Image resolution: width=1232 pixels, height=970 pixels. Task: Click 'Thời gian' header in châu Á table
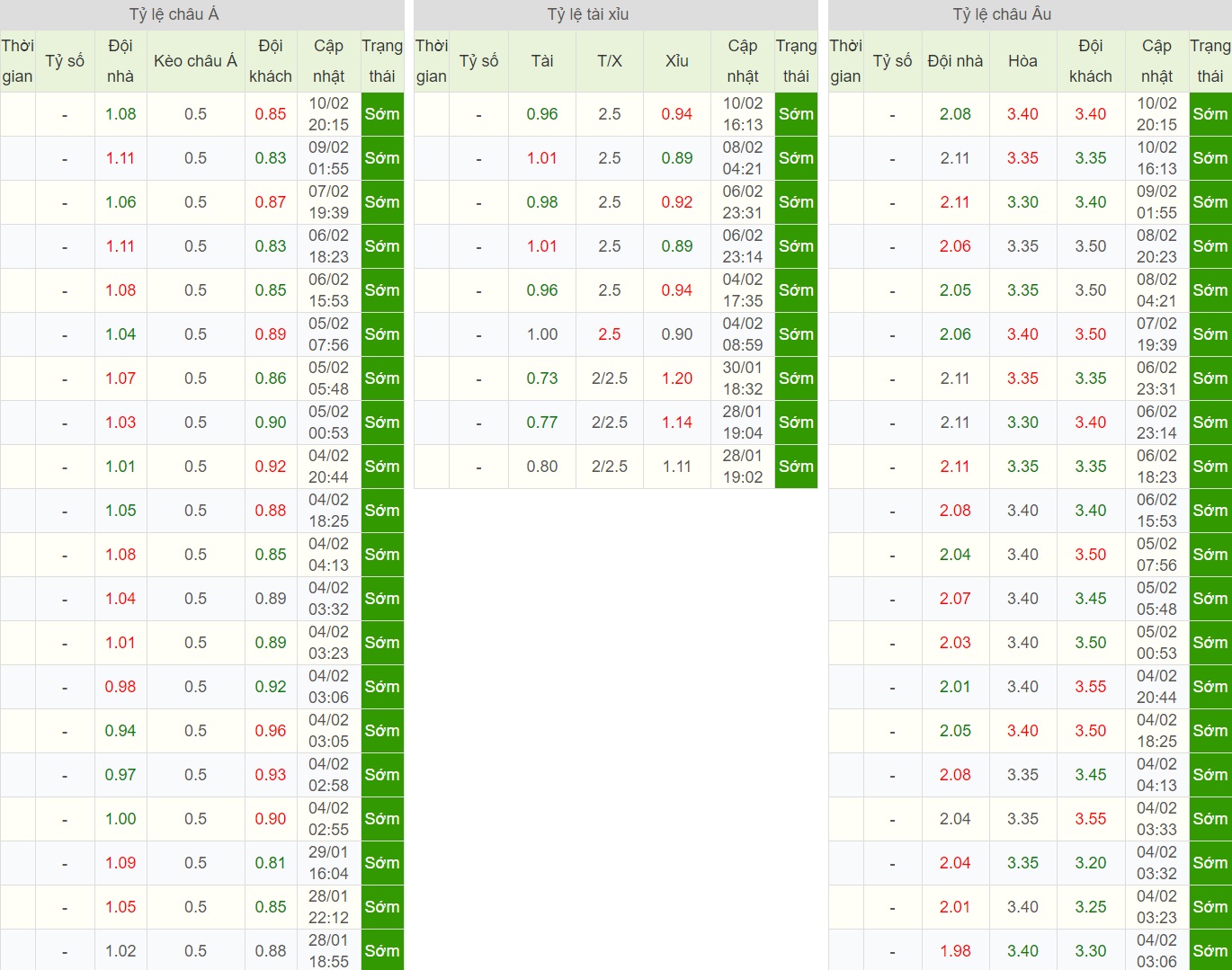pos(17,61)
